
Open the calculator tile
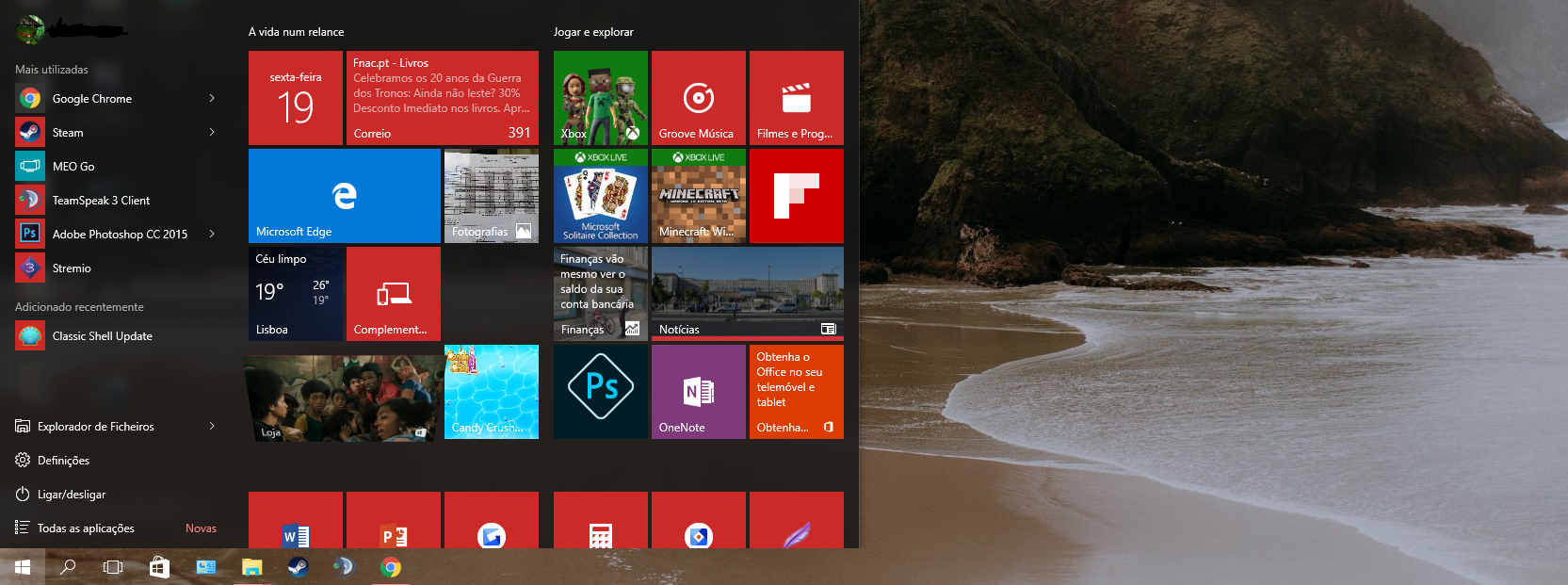coord(601,520)
